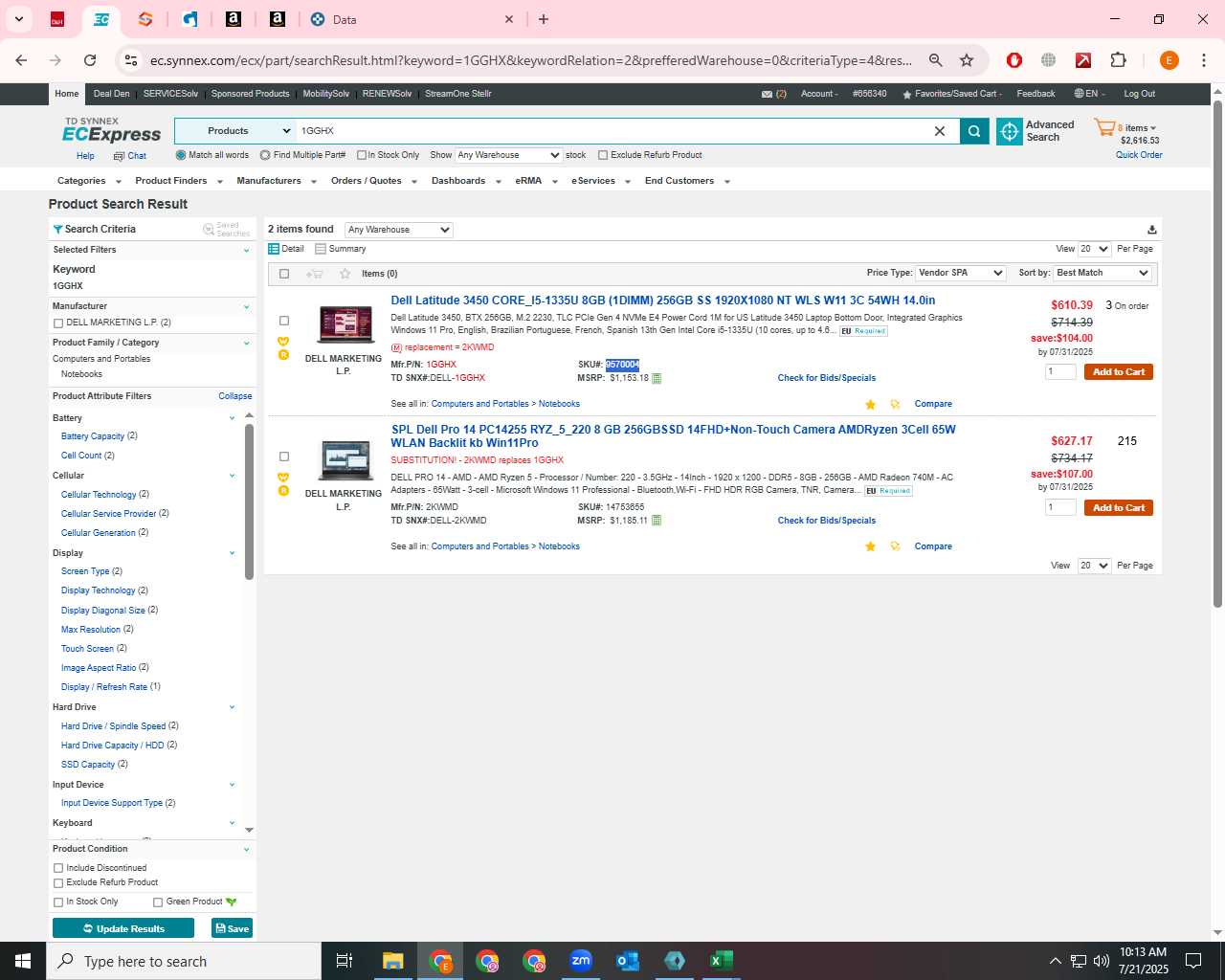
Task: Open Outlook from the taskbar
Action: tap(628, 961)
